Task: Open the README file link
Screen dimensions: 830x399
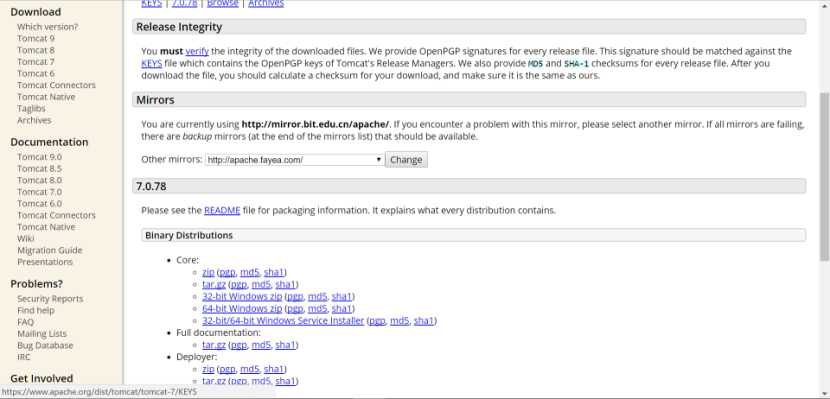Action: 222,210
